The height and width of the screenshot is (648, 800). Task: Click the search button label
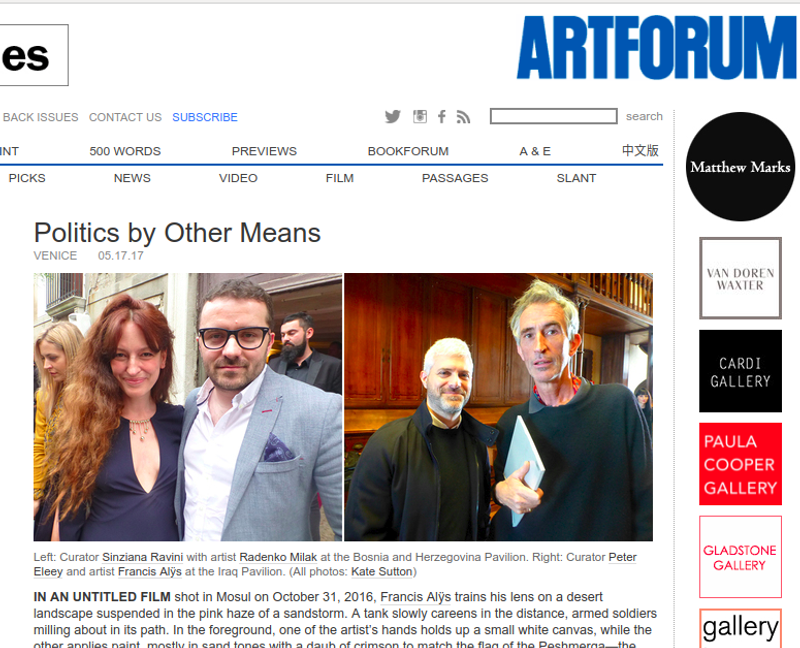point(644,116)
